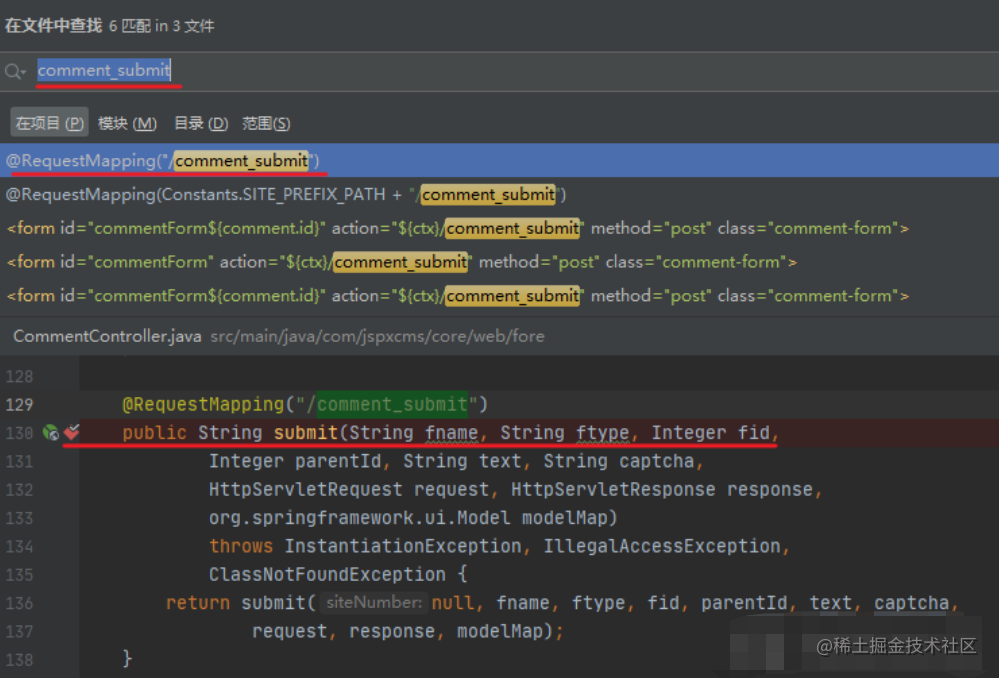Click Integer parentId on line 131
The height and width of the screenshot is (678, 999).
295,461
